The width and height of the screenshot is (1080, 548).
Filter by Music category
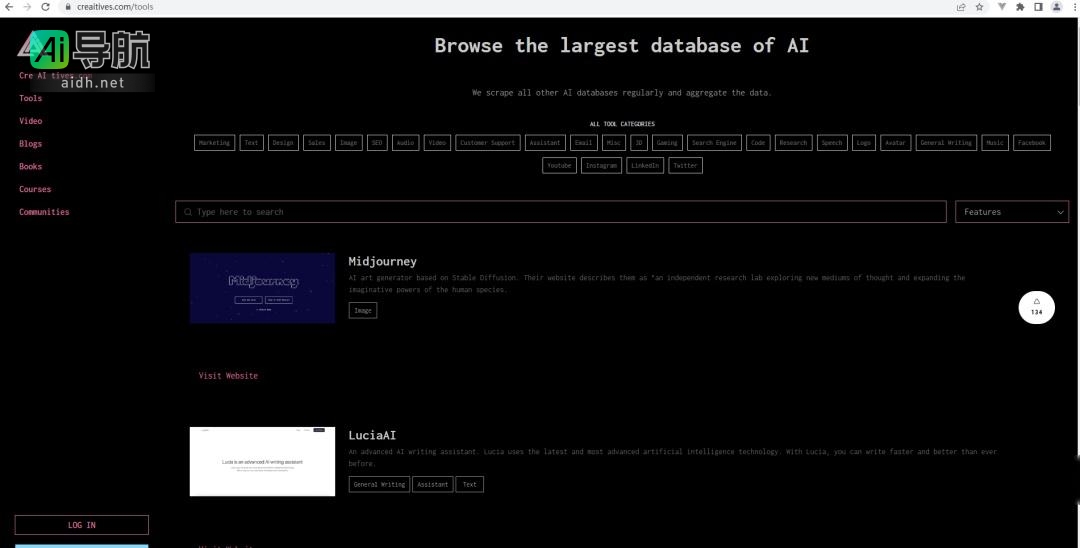pyautogui.click(x=995, y=143)
